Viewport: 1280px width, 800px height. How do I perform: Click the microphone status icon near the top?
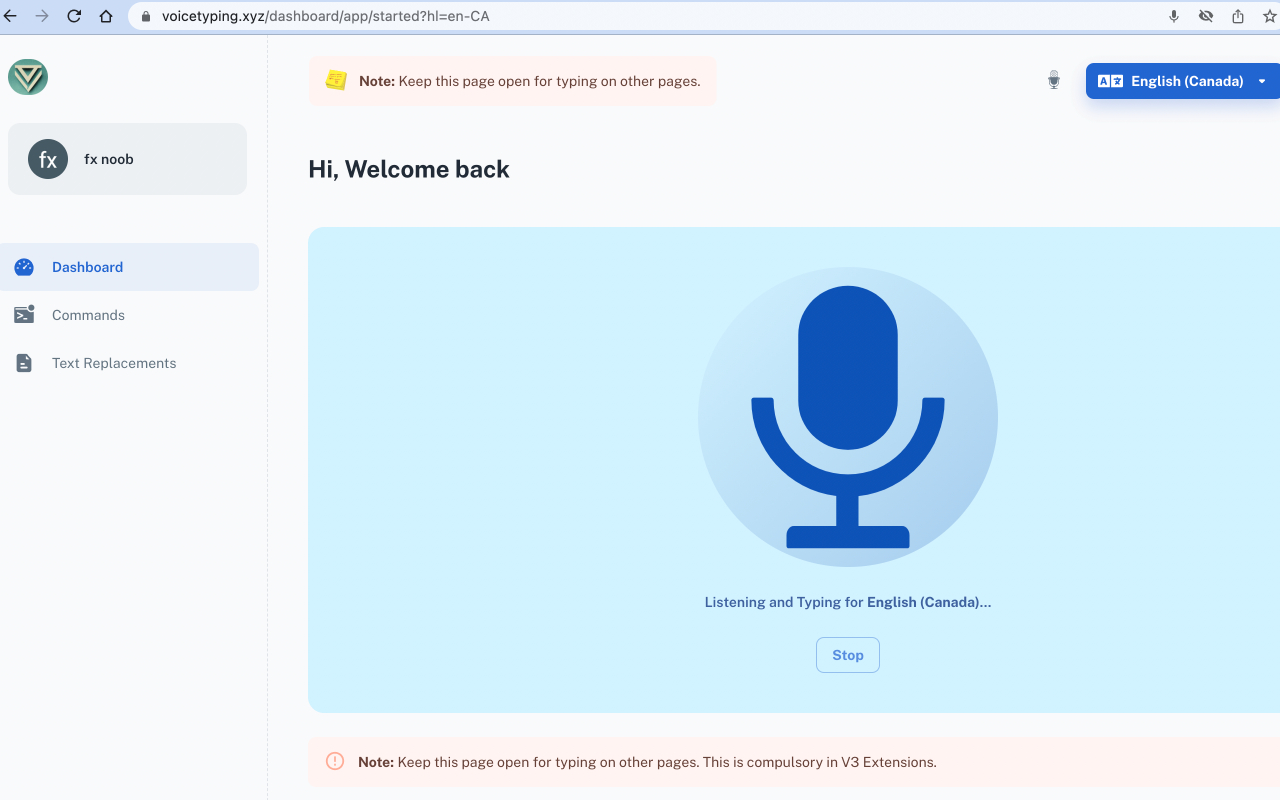tap(1053, 79)
